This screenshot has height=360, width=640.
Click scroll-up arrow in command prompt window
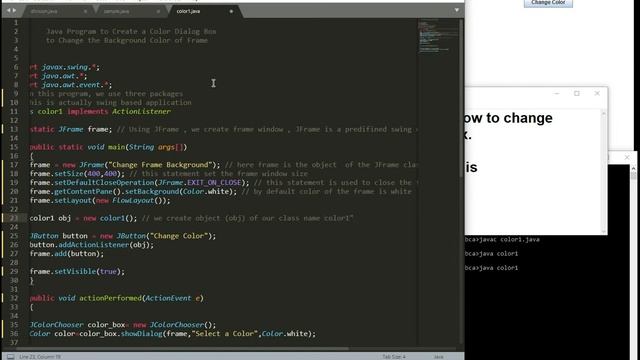[633, 168]
